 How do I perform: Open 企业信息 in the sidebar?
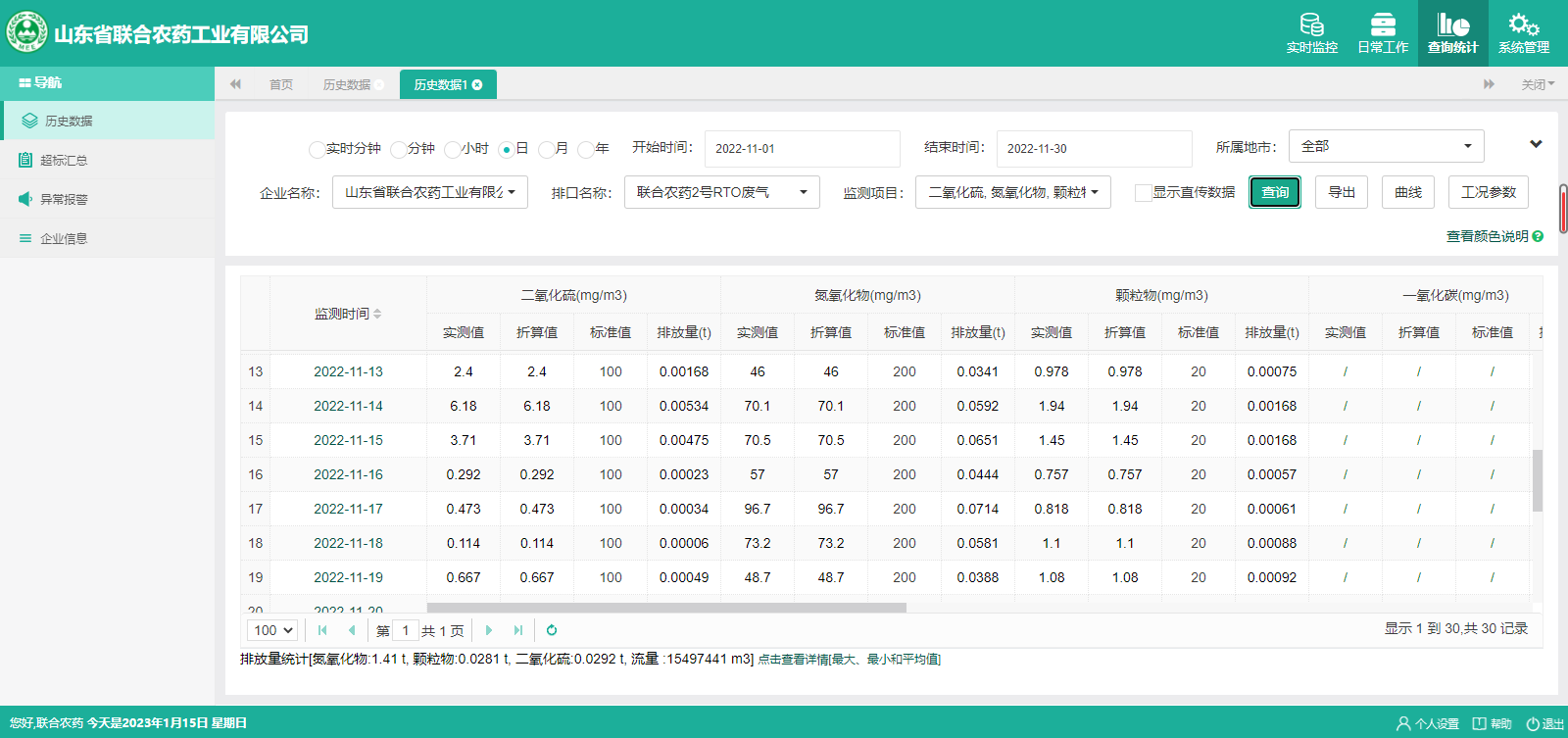tap(108, 238)
